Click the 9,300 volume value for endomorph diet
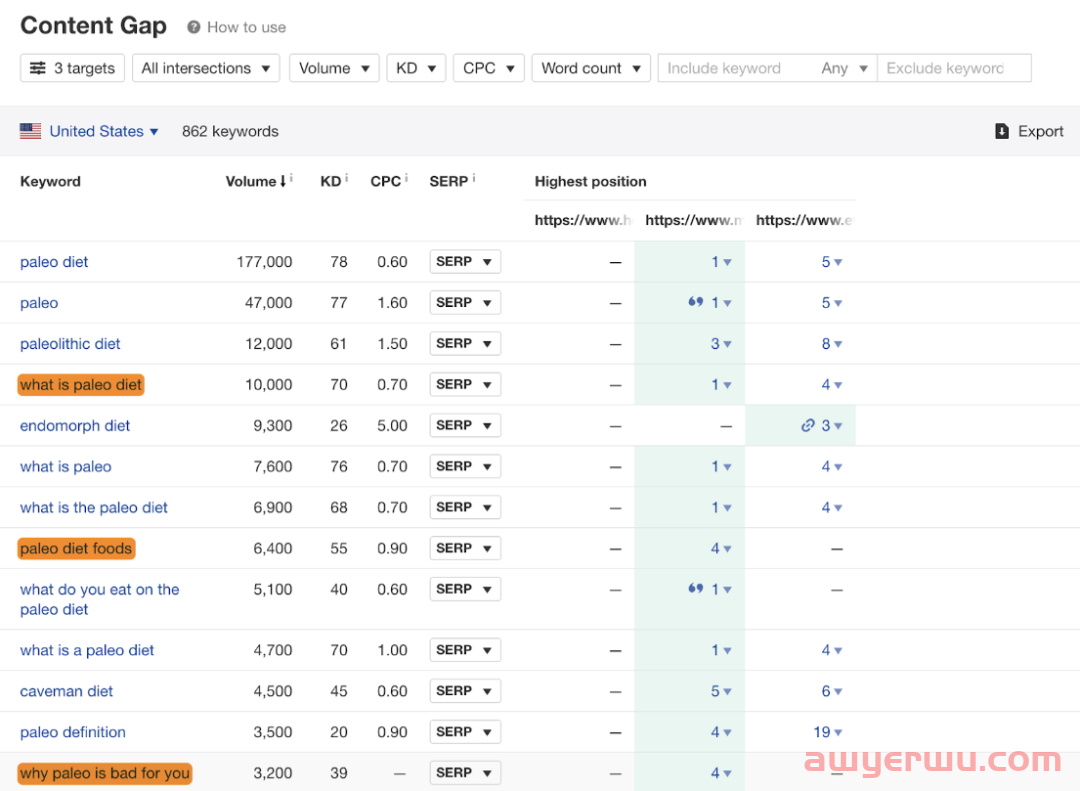 click(x=273, y=426)
